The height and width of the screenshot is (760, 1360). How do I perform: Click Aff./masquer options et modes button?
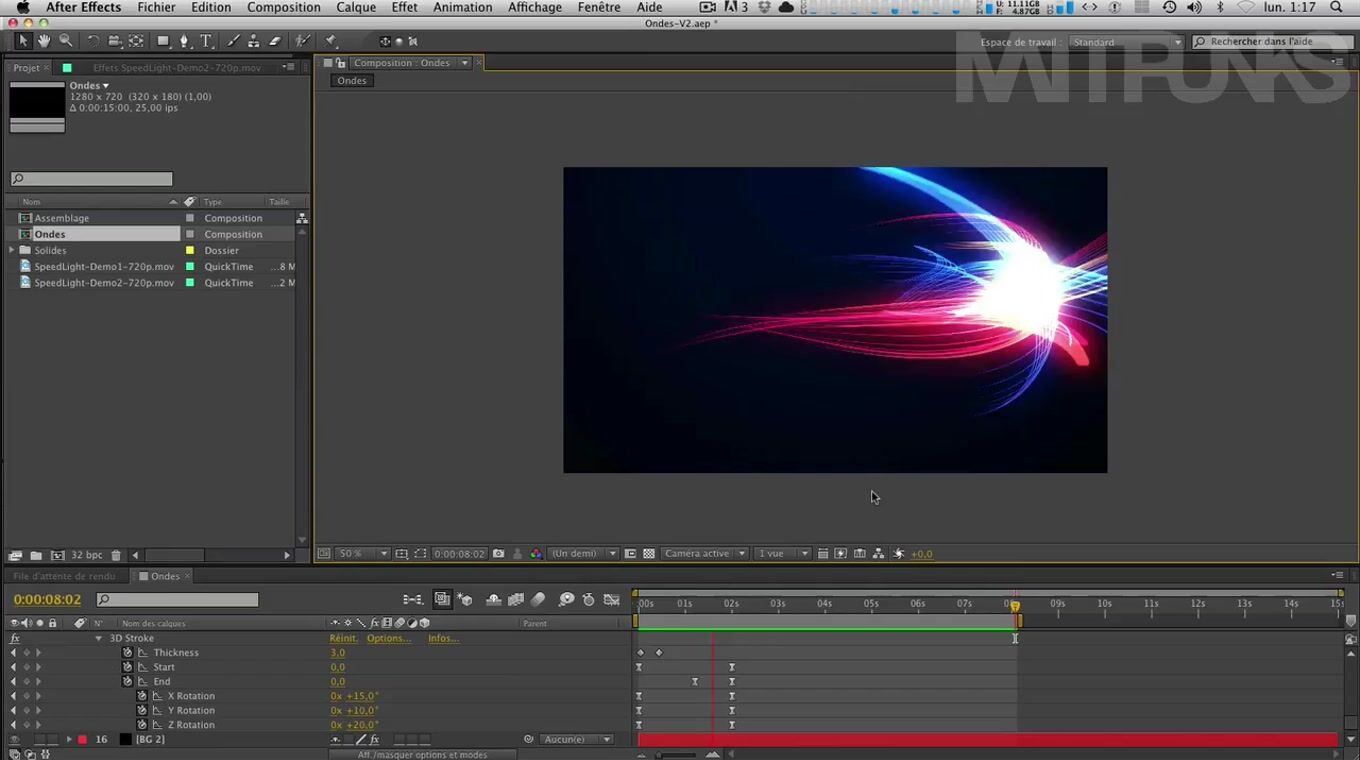pyautogui.click(x=422, y=755)
